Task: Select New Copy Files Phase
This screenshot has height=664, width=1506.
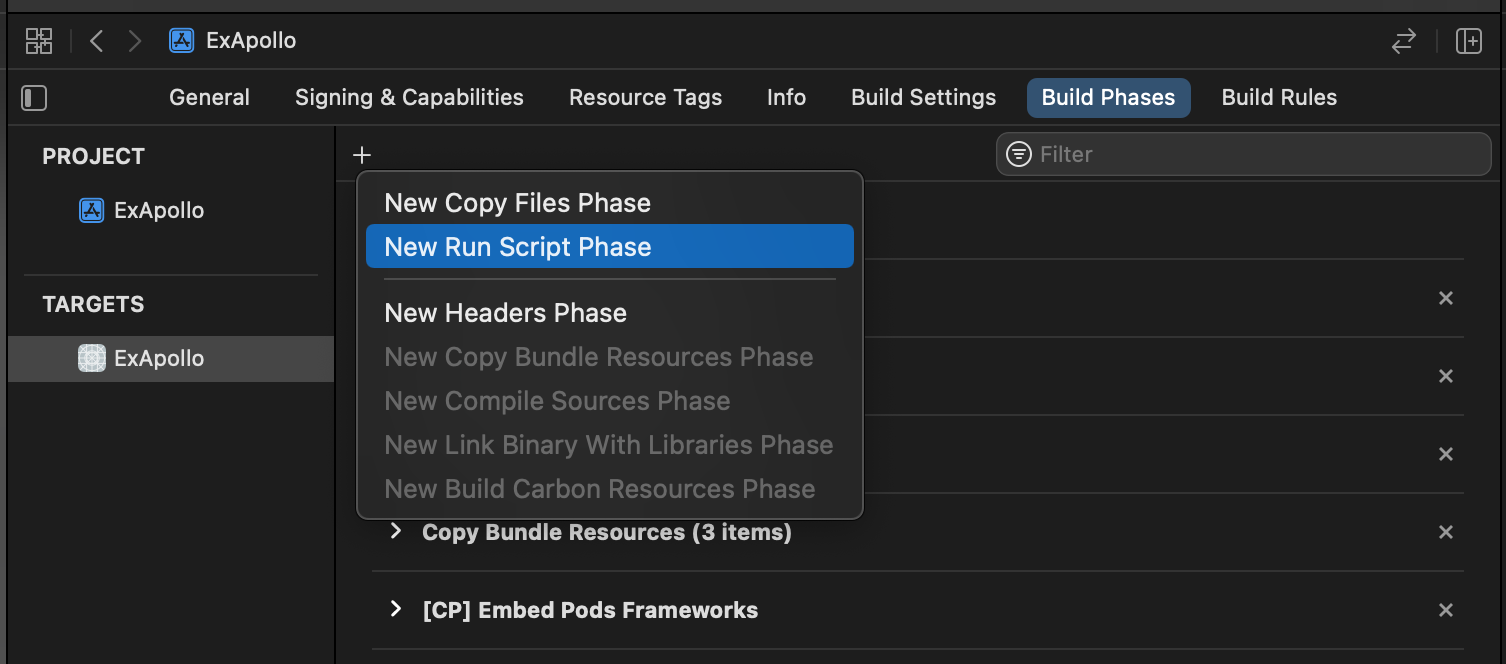Action: 517,203
